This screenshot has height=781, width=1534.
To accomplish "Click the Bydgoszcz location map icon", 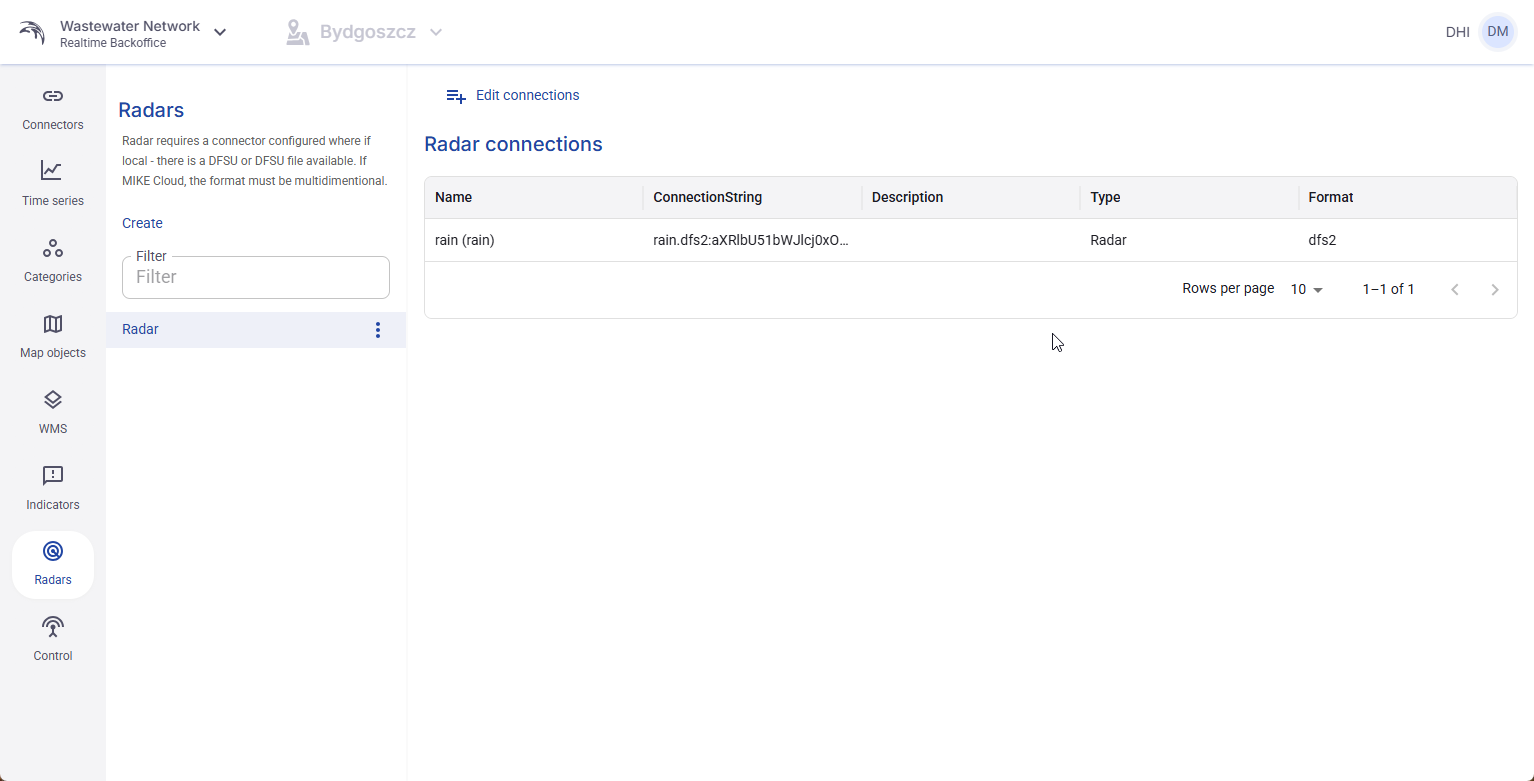I will tap(297, 33).
